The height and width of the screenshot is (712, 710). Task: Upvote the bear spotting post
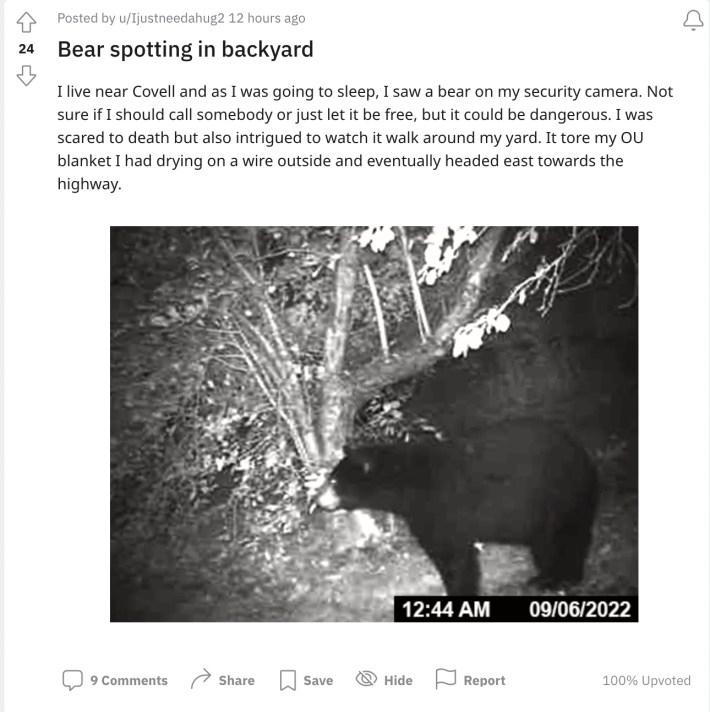(x=26, y=22)
